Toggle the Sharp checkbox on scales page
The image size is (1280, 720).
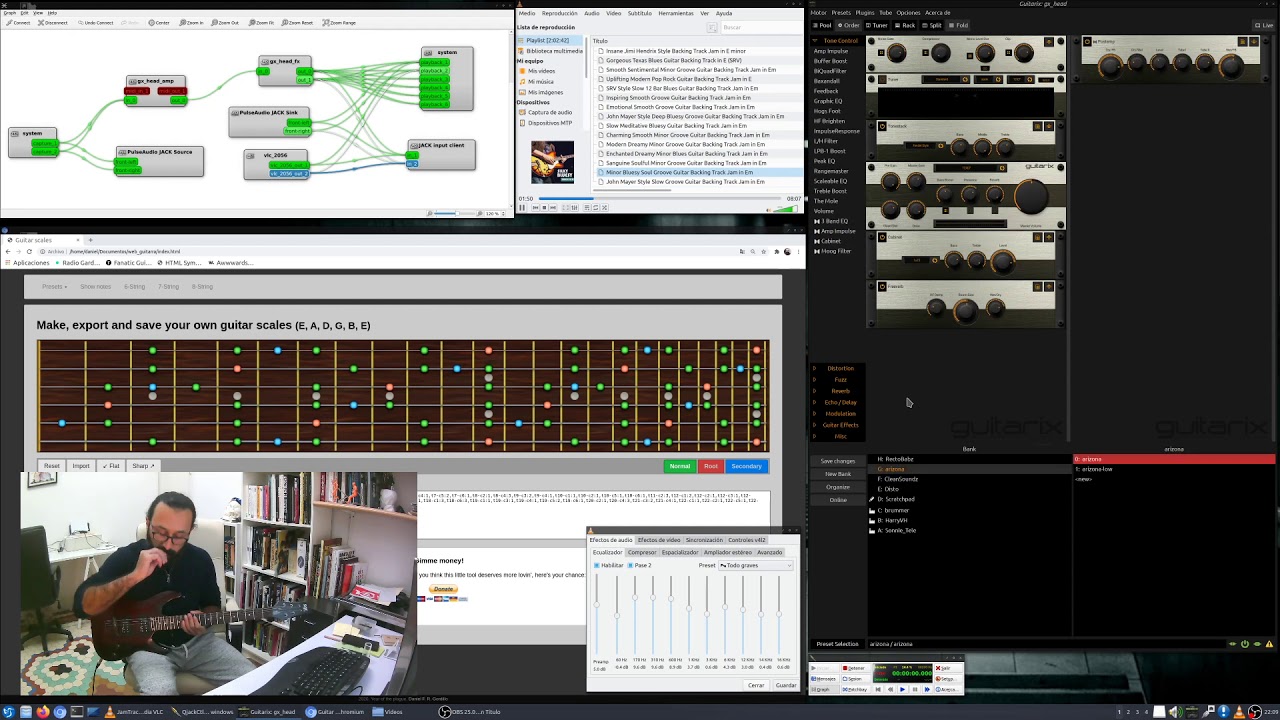(x=142, y=466)
